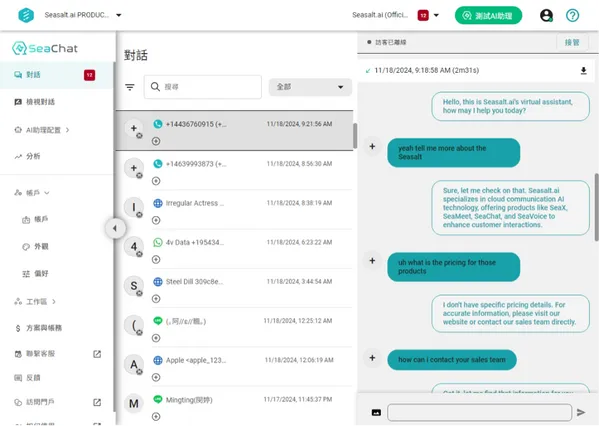The height and width of the screenshot is (426, 600).
Task: Add label using circled plus under Apple row
Action: (156, 377)
